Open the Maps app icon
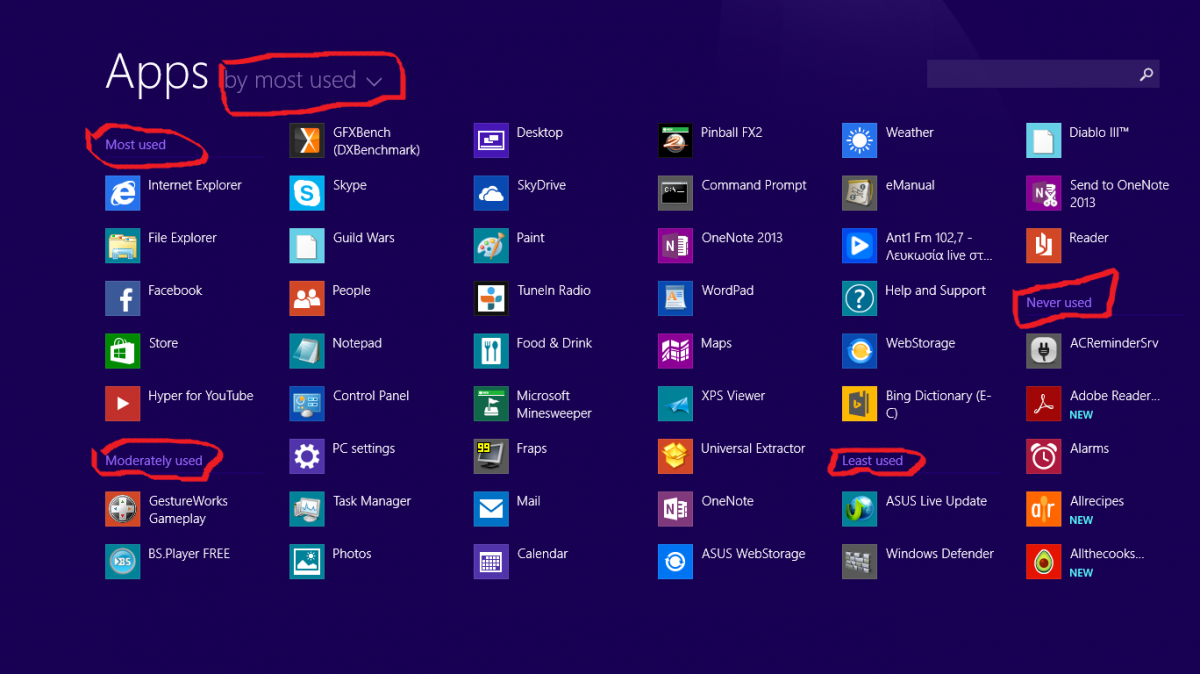The width and height of the screenshot is (1200, 674). pos(675,351)
